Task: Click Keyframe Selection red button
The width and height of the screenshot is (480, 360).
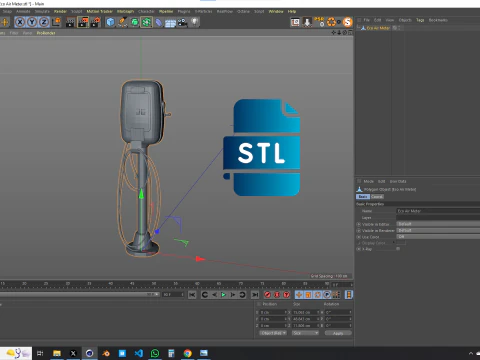Action: pyautogui.click(x=287, y=295)
